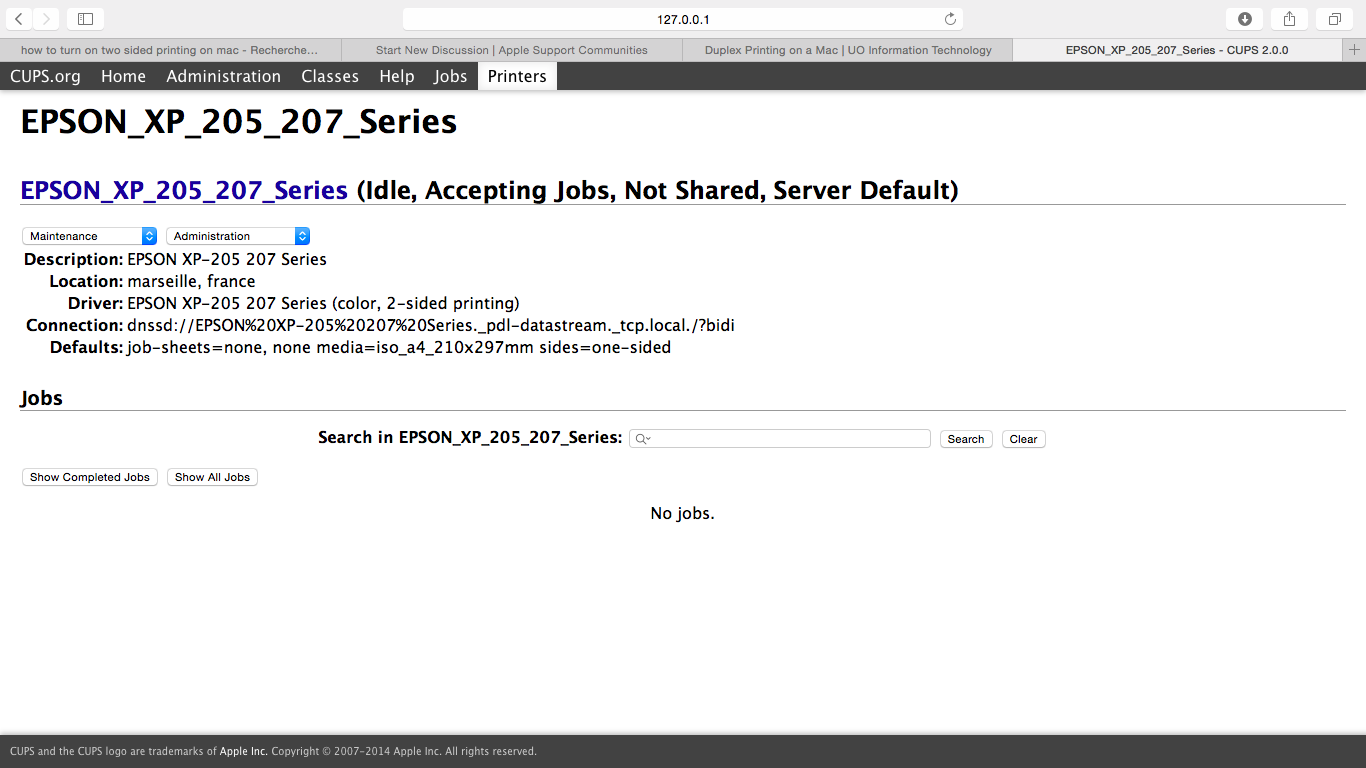Open the Jobs menu in the CUPS navbar
This screenshot has width=1366, height=768.
(450, 76)
